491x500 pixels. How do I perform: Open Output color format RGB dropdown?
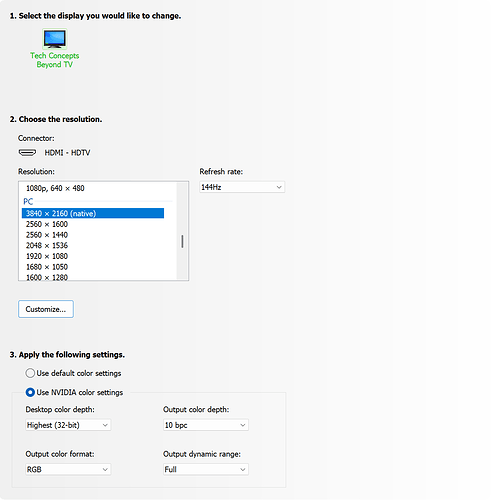[x=68, y=469]
